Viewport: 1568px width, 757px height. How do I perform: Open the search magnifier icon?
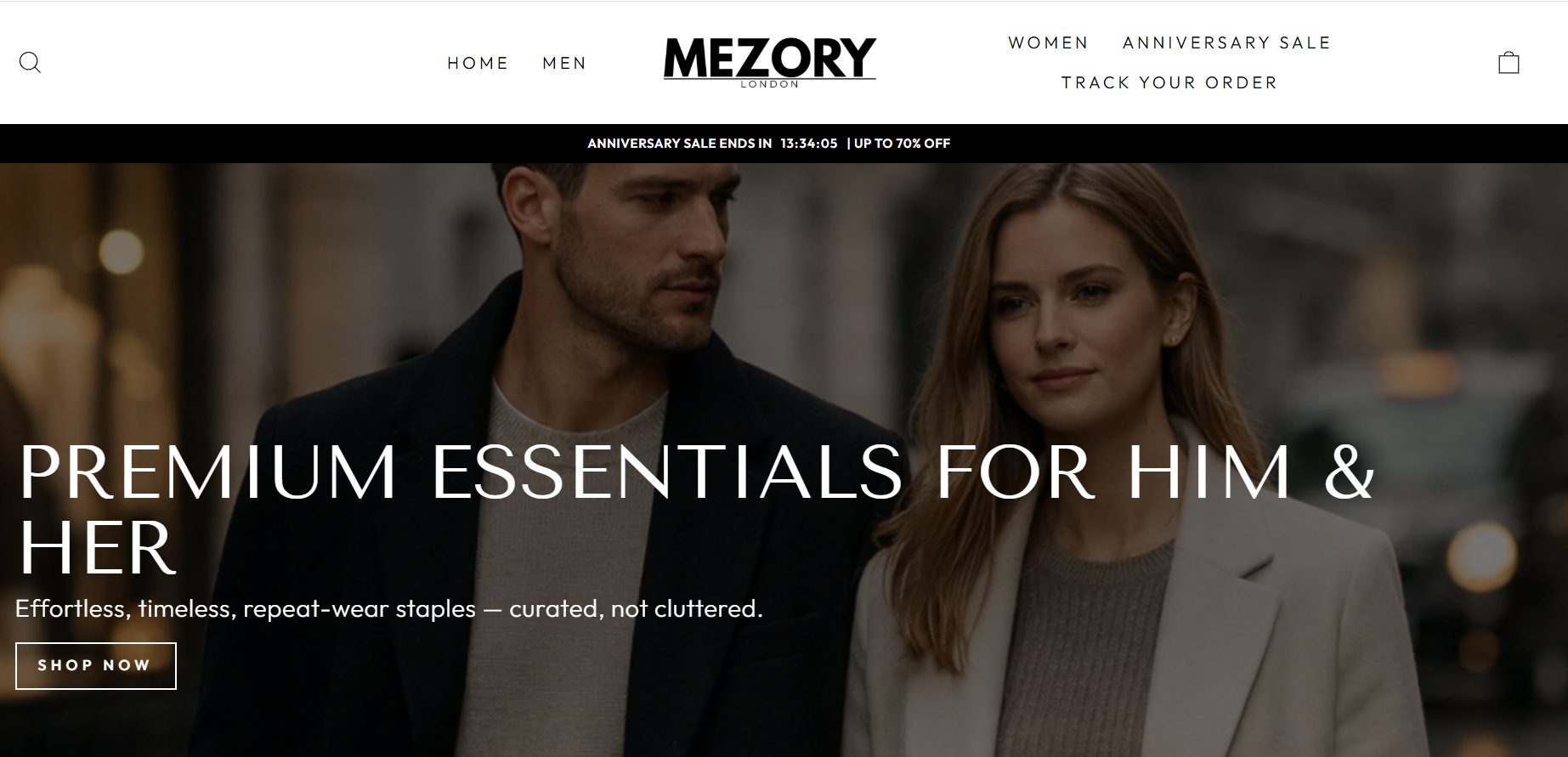[x=30, y=62]
